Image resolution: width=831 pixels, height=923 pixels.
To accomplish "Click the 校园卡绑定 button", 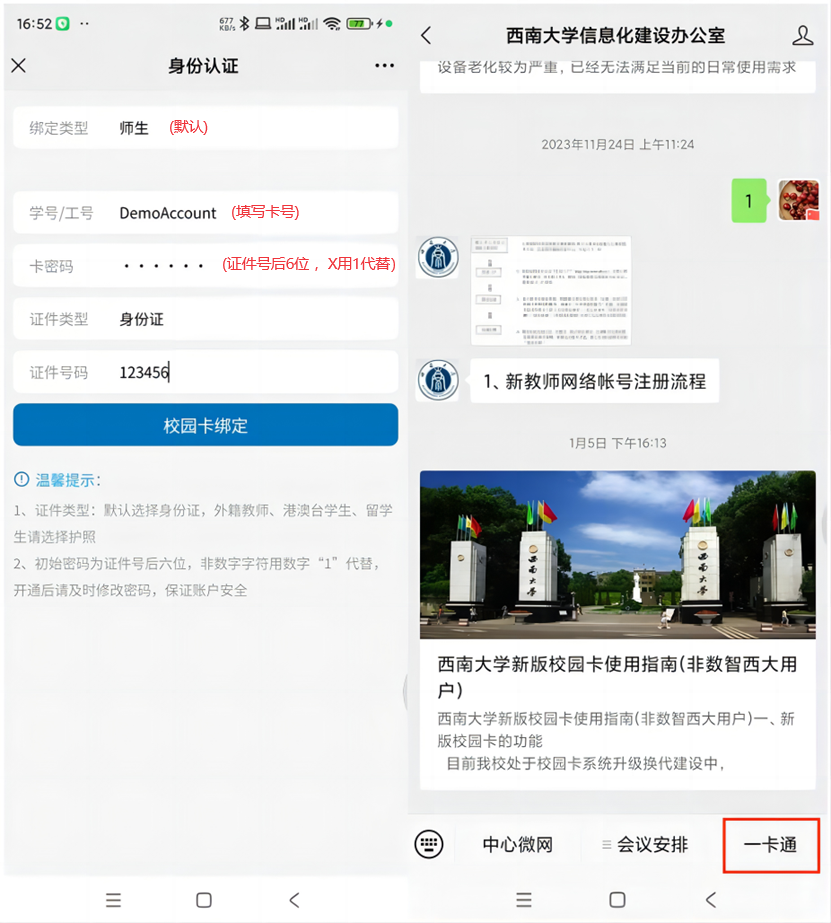I will tap(205, 425).
